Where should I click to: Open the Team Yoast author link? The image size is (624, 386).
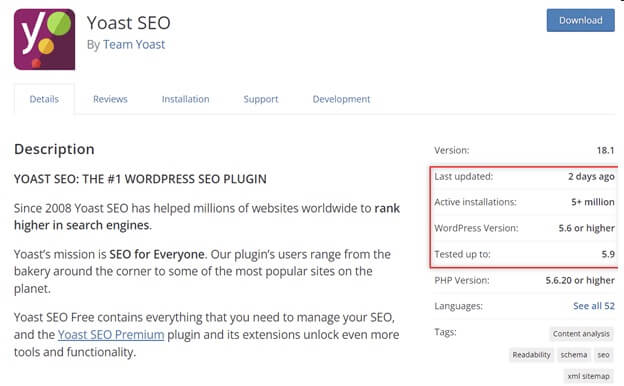coord(134,45)
